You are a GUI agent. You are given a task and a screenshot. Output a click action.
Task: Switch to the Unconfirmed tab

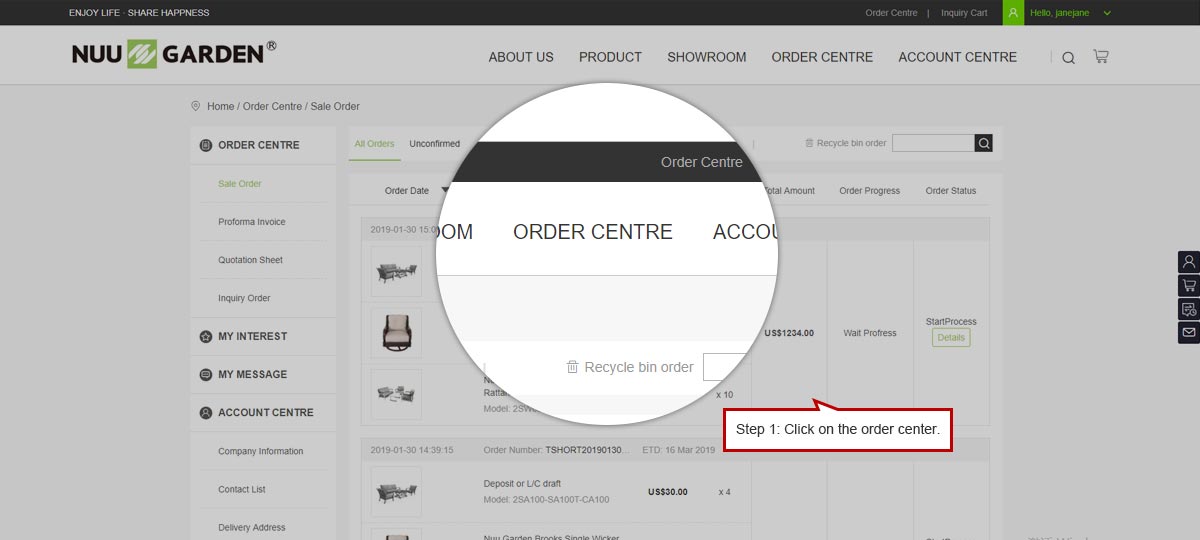tap(435, 144)
